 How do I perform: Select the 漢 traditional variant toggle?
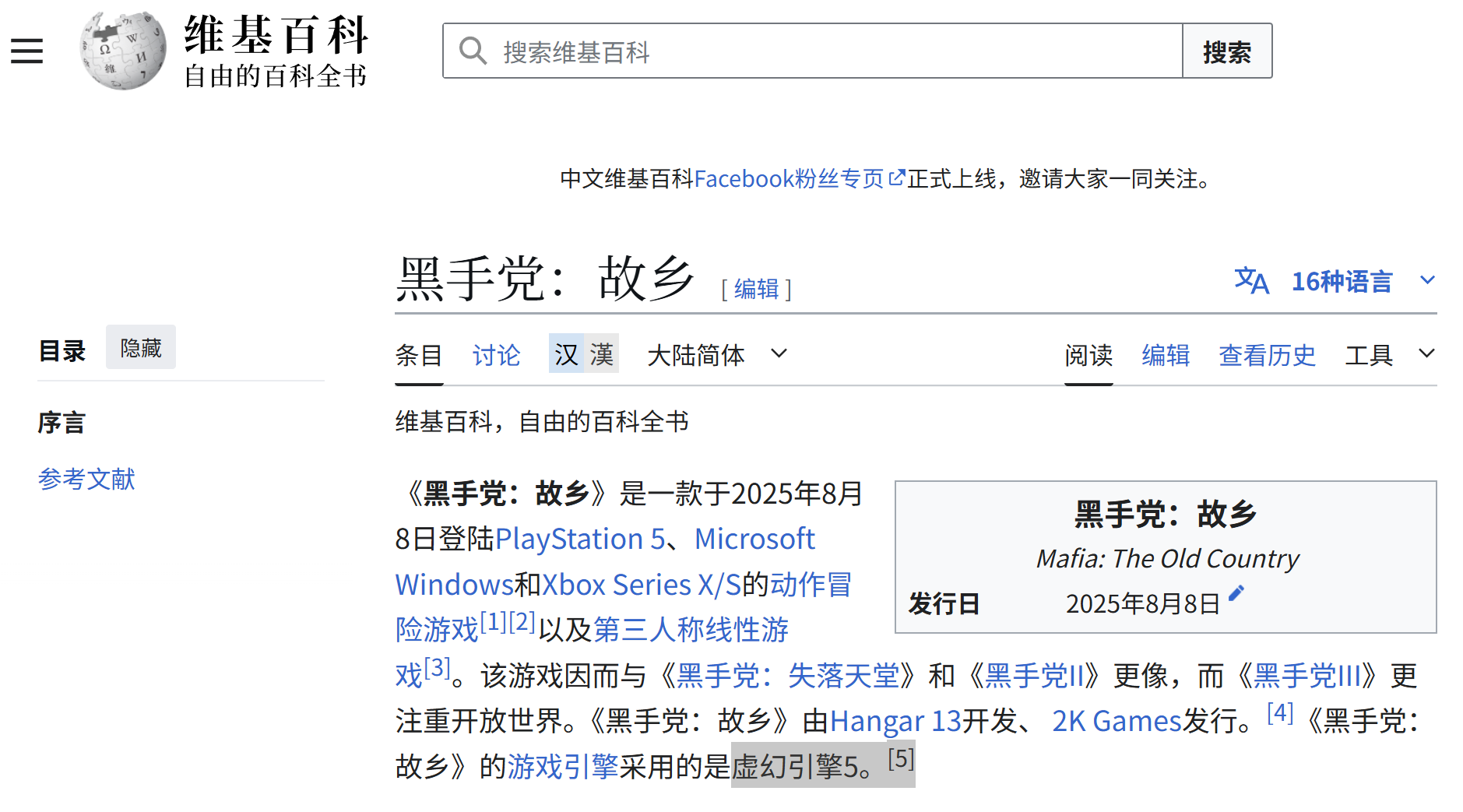coord(602,354)
